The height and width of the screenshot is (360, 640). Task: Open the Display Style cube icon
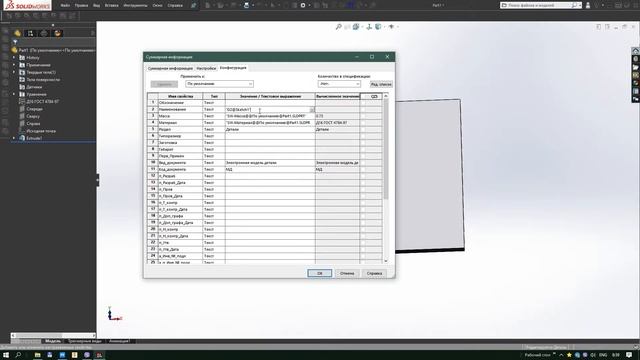click(x=378, y=27)
